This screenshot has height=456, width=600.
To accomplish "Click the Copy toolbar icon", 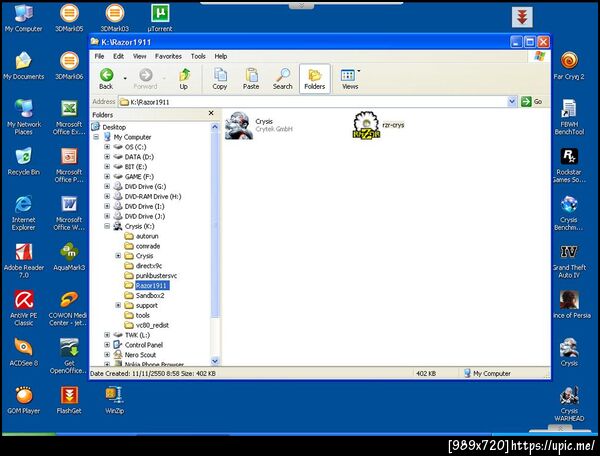I will point(220,79).
